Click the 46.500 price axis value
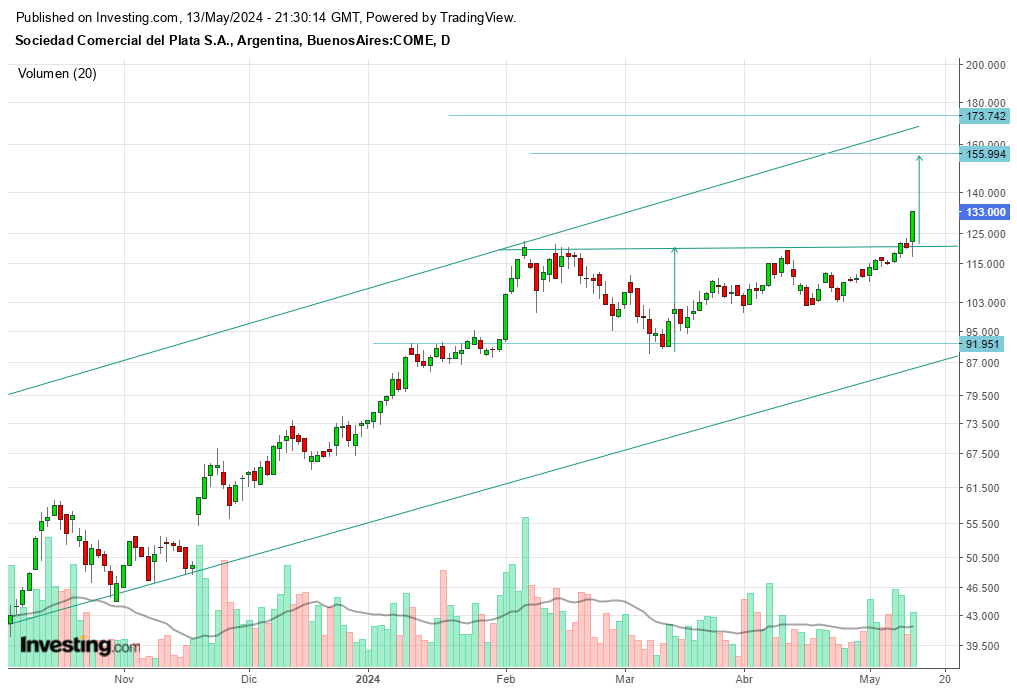Image resolution: width=1017 pixels, height=692 pixels. (x=983, y=588)
